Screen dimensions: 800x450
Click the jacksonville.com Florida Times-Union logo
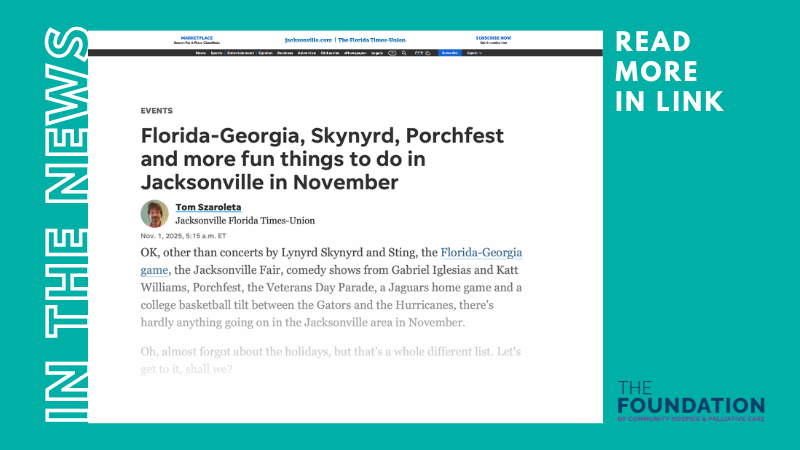(345, 40)
